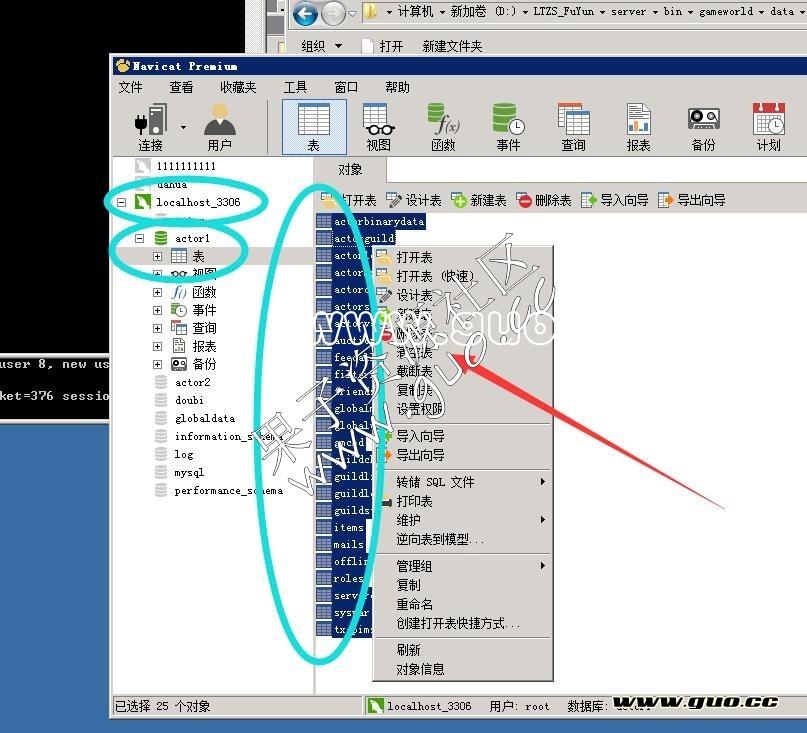807x733 pixels.
Task: Open the 事件 (Event) toolbar icon
Action: click(x=508, y=126)
